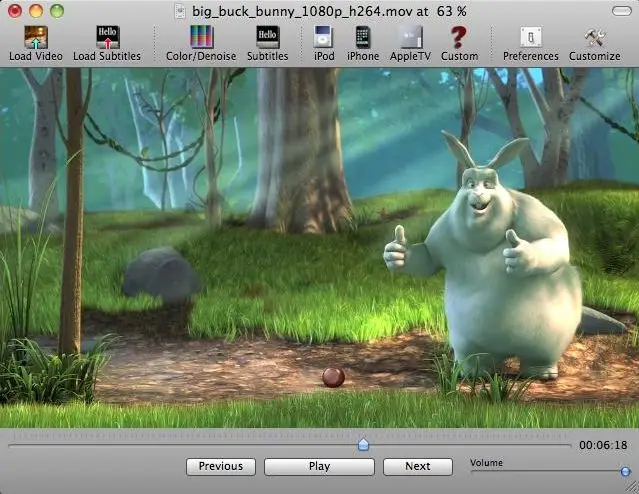Click the Previous button
This screenshot has height=494, width=639.
tap(221, 466)
